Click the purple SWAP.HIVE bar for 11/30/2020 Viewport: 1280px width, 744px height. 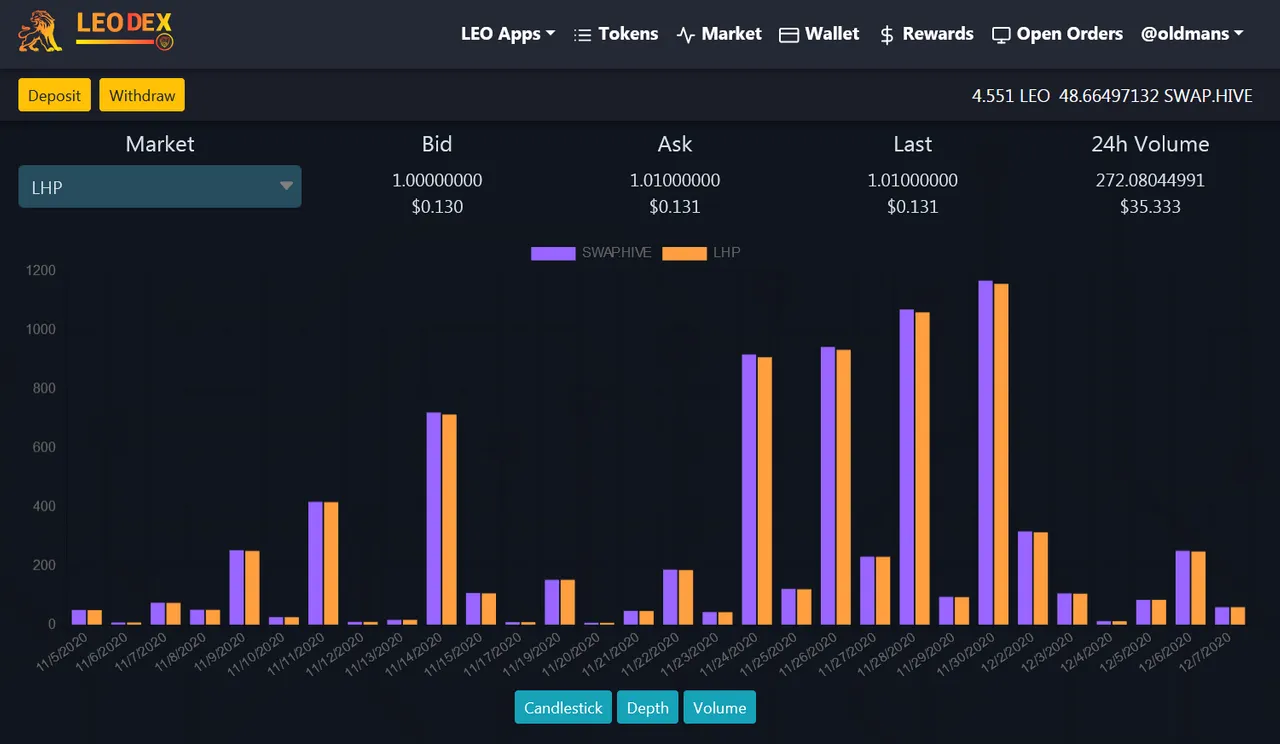[x=986, y=452]
